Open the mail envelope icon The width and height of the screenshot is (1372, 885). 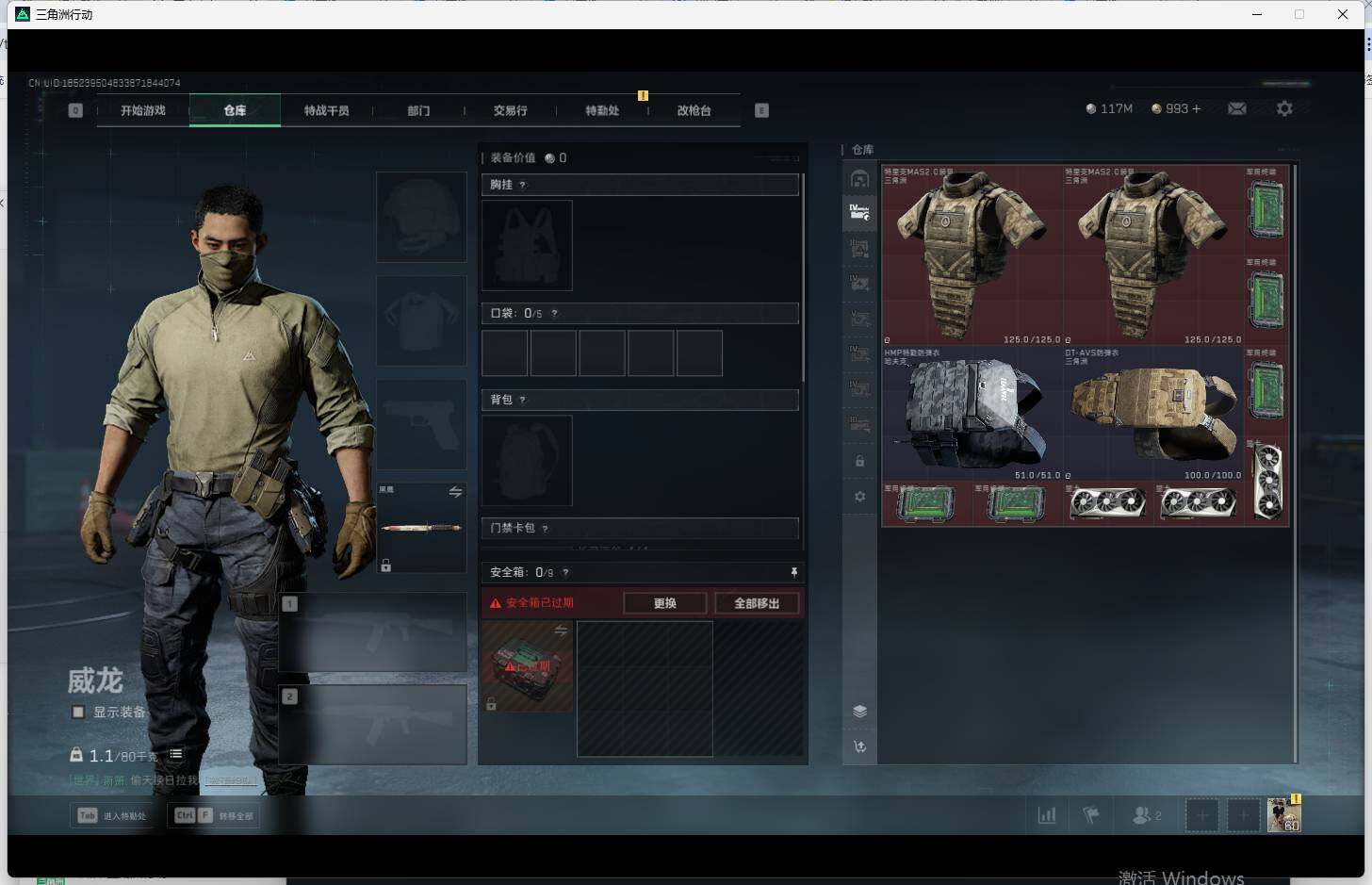[1237, 109]
